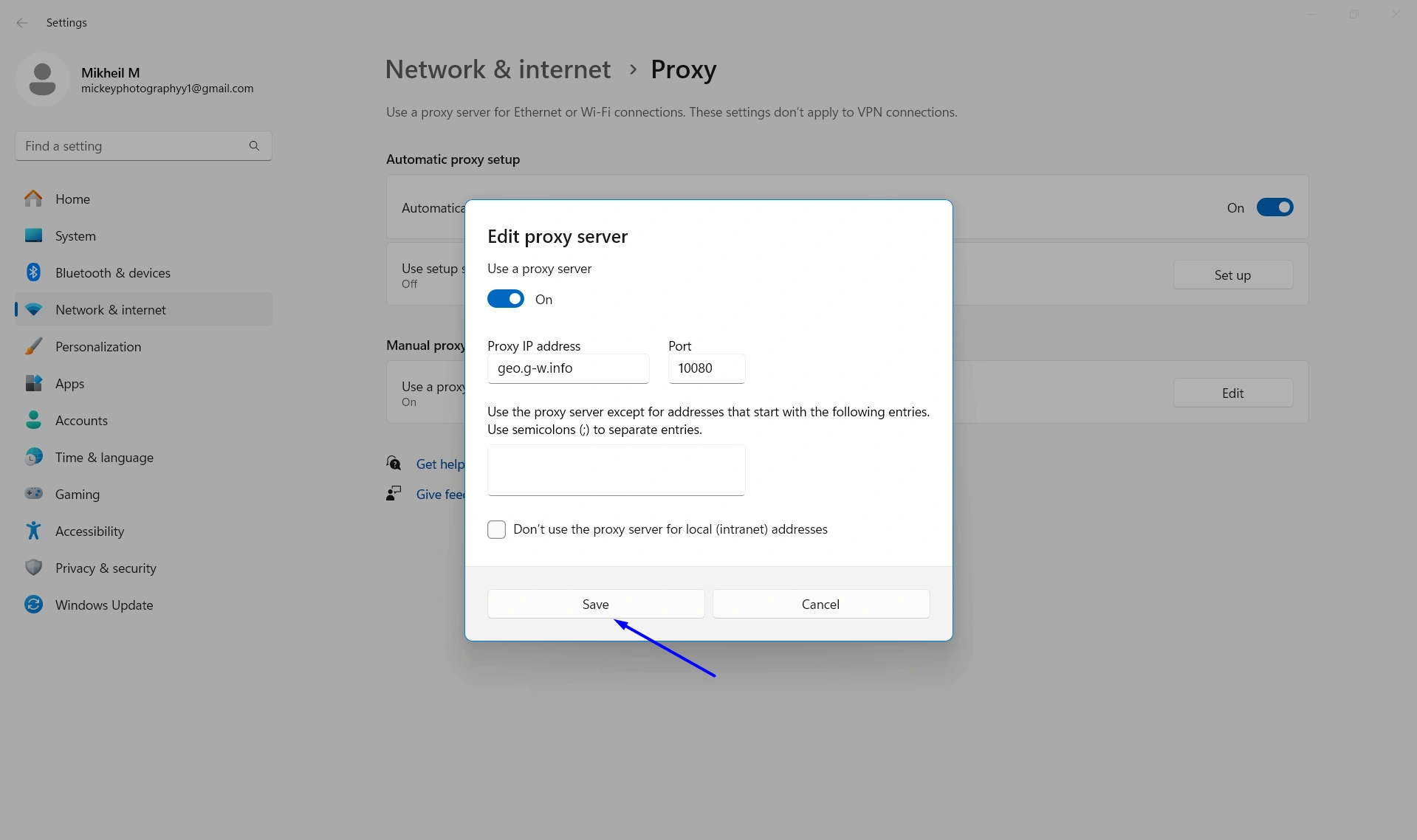This screenshot has height=840, width=1417.
Task: Select the Apps icon in the sidebar
Action: coord(34,383)
